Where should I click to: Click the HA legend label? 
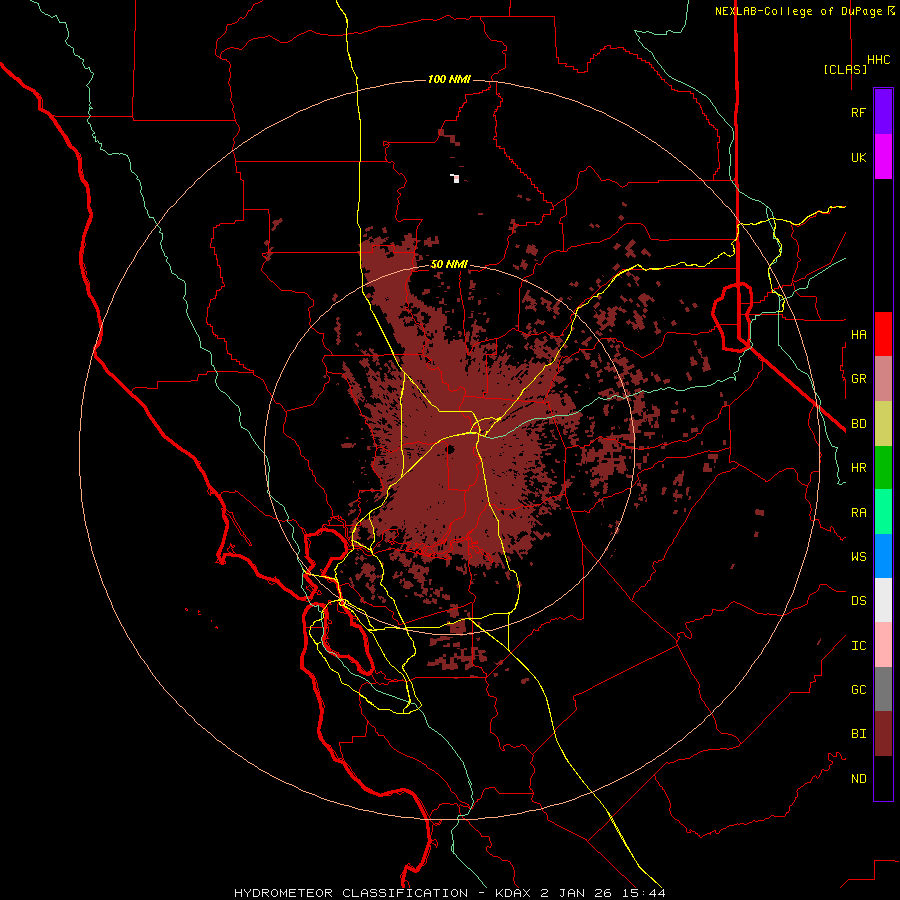[x=858, y=335]
